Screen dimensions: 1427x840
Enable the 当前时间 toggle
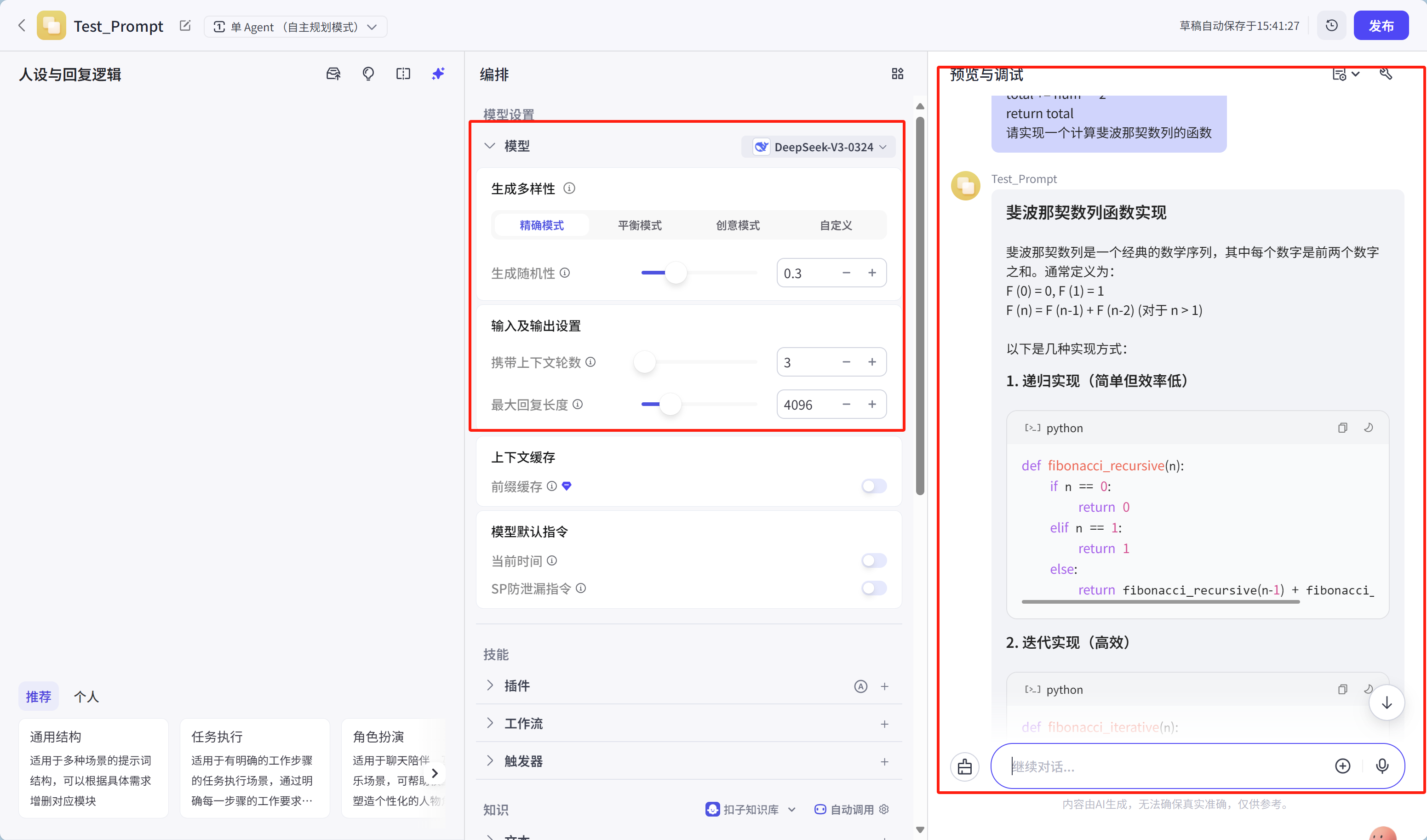874,560
